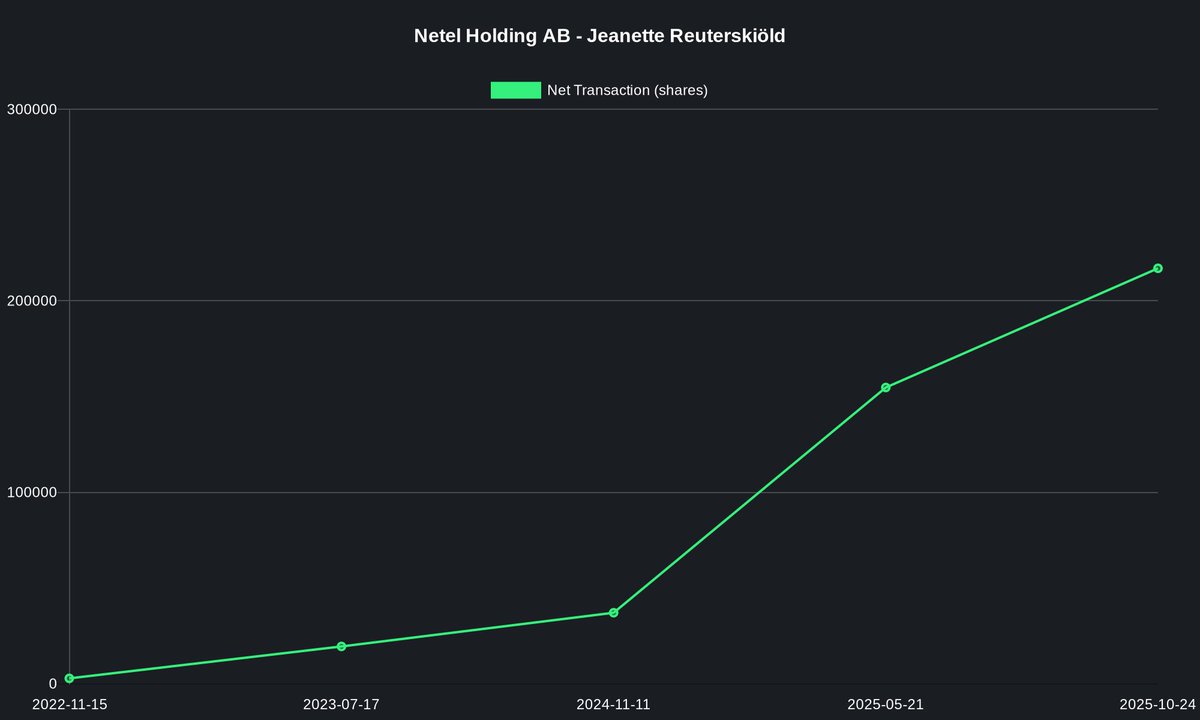Select the data point at 2022-11-15
1200x720 pixels.
coord(69,678)
